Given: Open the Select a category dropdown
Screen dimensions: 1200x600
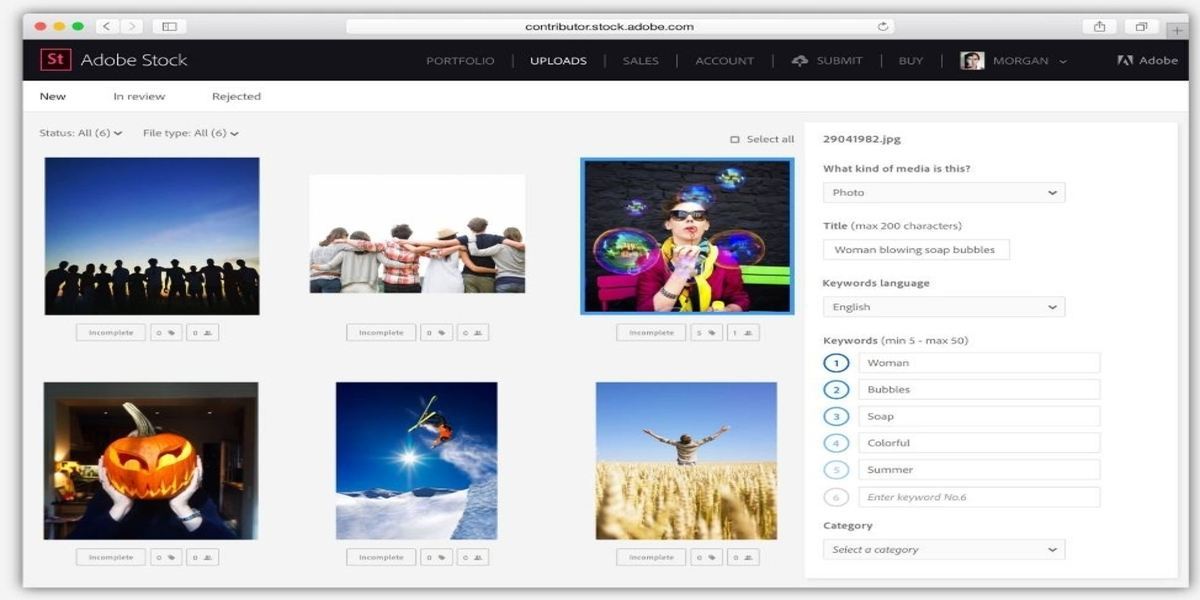Looking at the screenshot, I should click(x=943, y=550).
